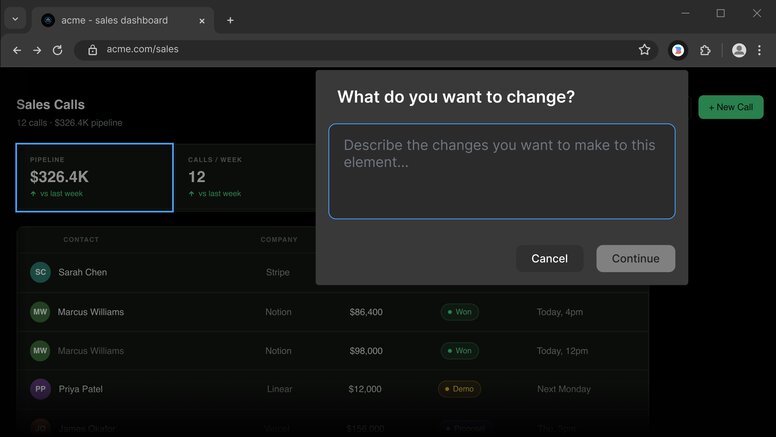The width and height of the screenshot is (776, 437).
Task: Cancel the change dialog
Action: pyautogui.click(x=549, y=258)
